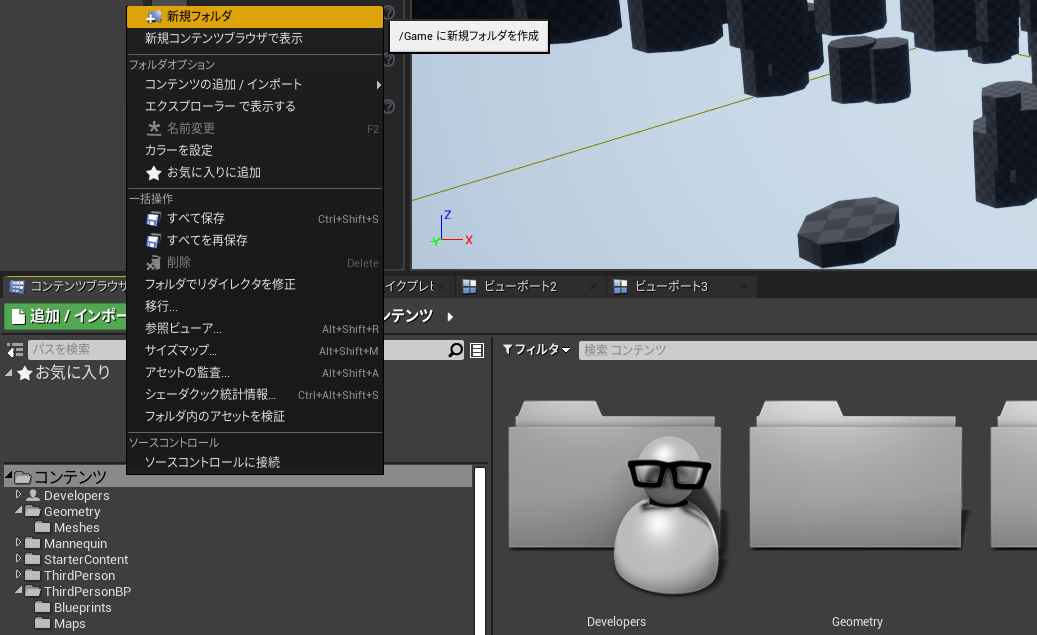Choose ソースコントロールに接続
Screen dimensions: 1037x635
point(255,462)
